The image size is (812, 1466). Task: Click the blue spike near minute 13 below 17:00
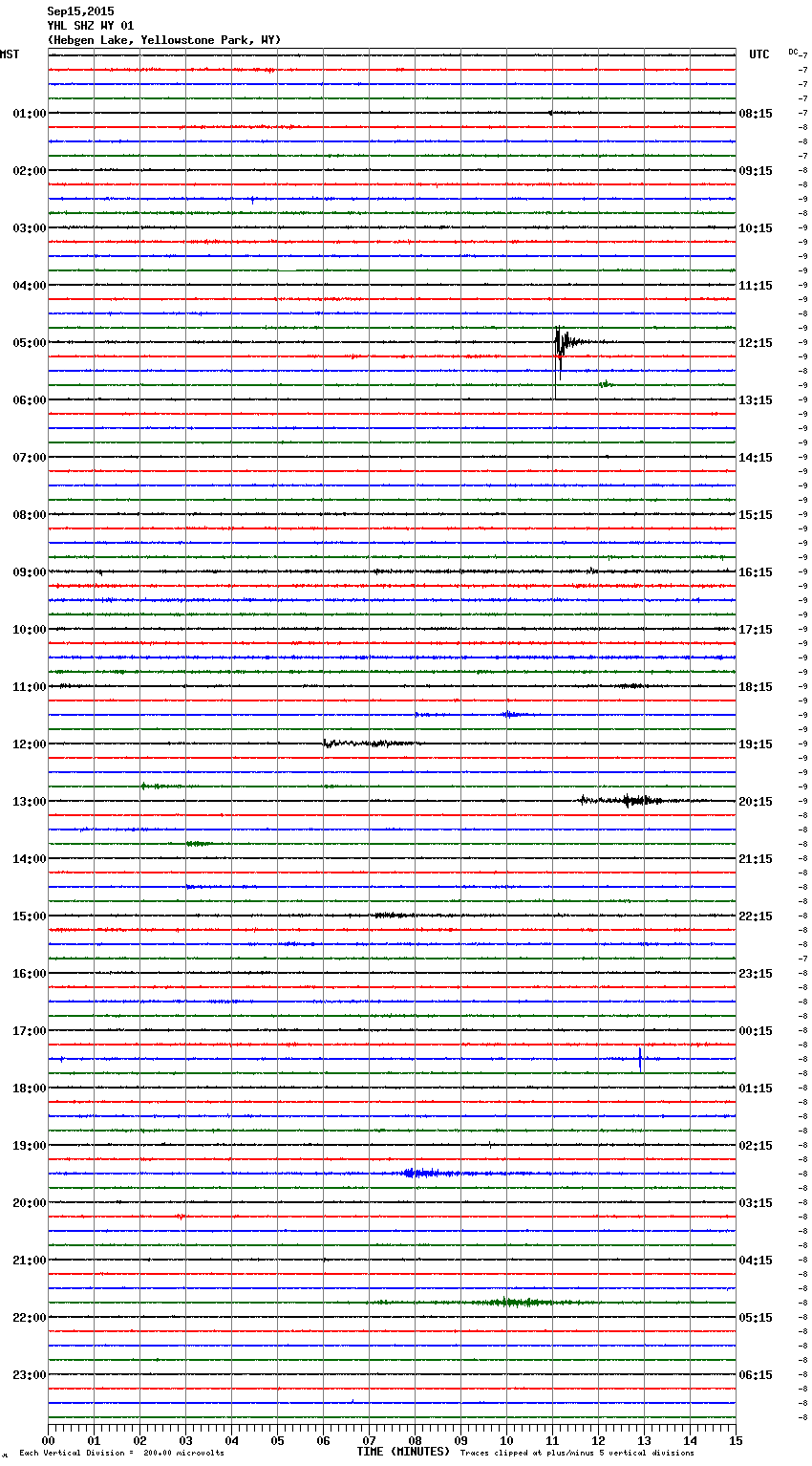(x=640, y=1059)
